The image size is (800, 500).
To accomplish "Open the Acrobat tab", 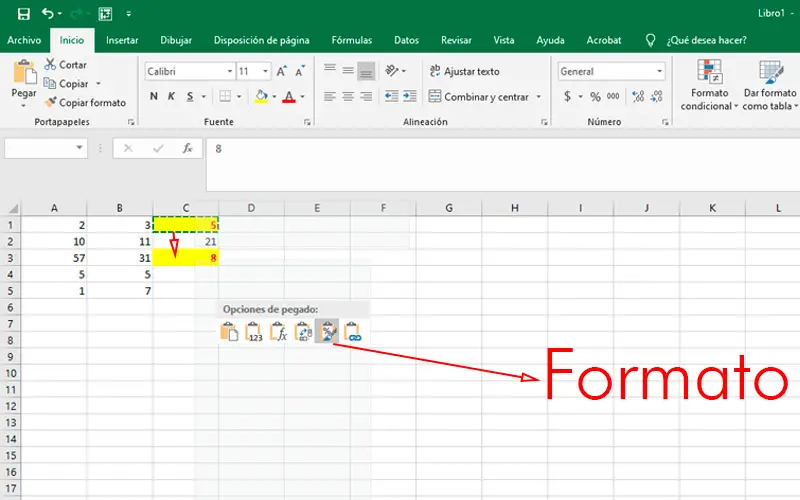I will [x=604, y=40].
